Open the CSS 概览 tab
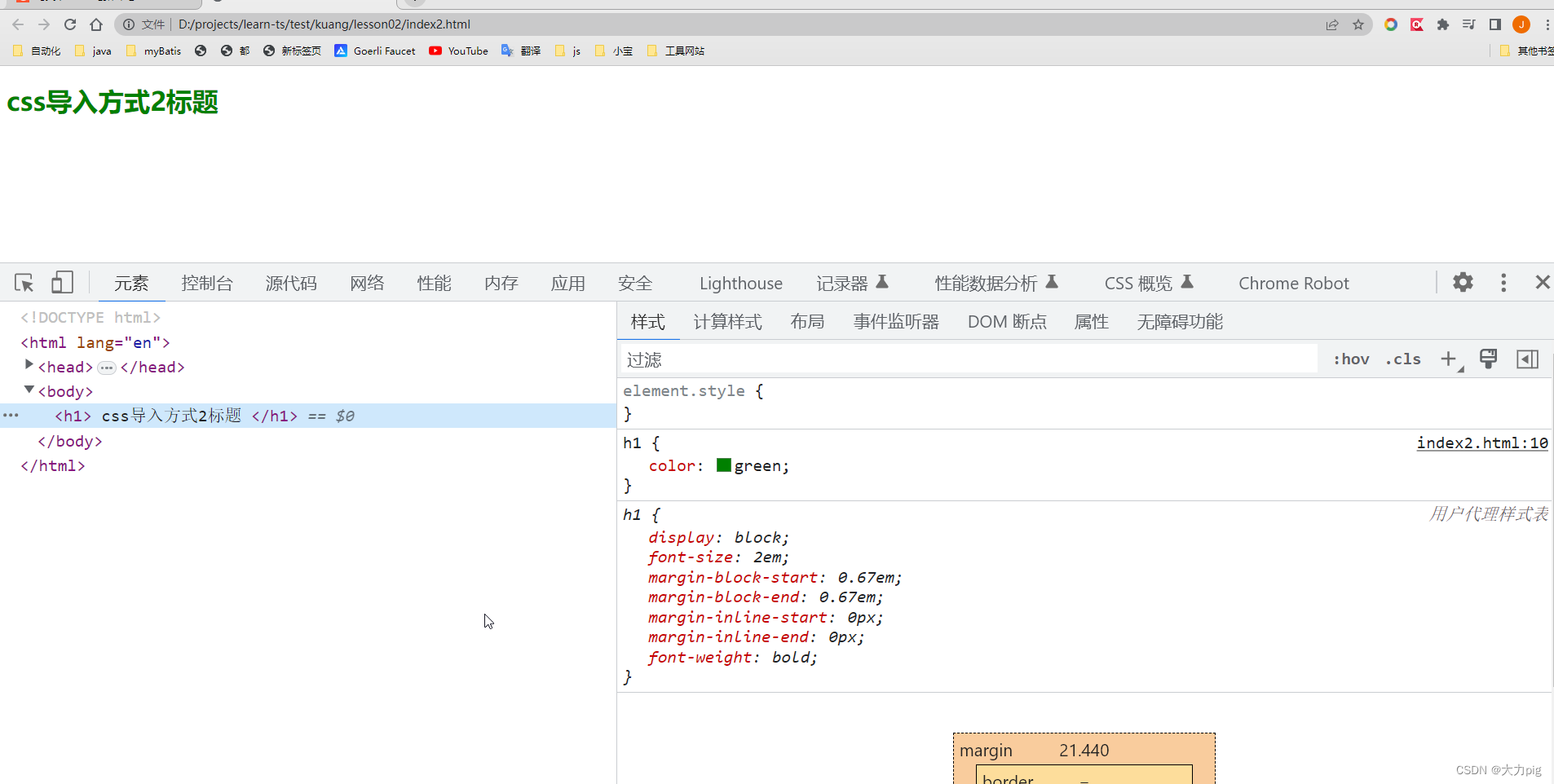The height and width of the screenshot is (784, 1554). (1149, 283)
